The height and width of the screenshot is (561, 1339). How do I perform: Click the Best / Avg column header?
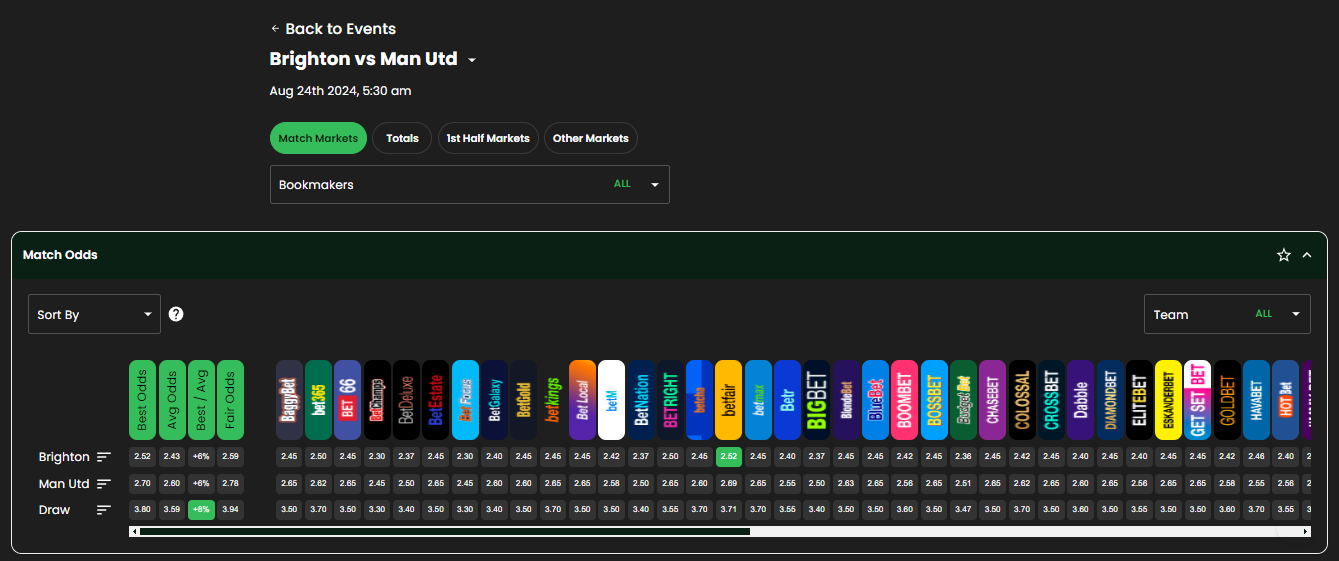tap(201, 400)
